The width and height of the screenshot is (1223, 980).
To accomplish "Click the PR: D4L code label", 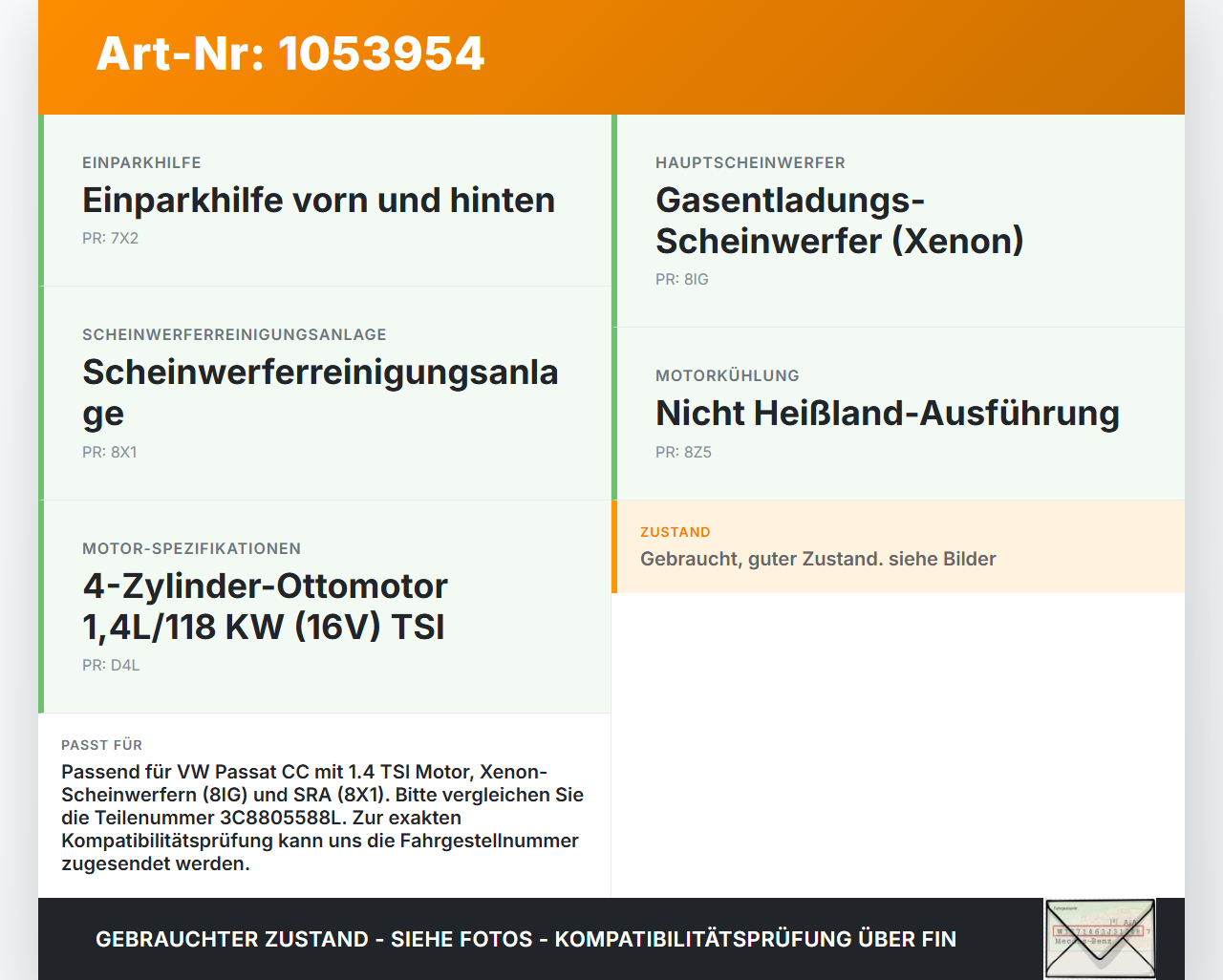I will 111,666.
